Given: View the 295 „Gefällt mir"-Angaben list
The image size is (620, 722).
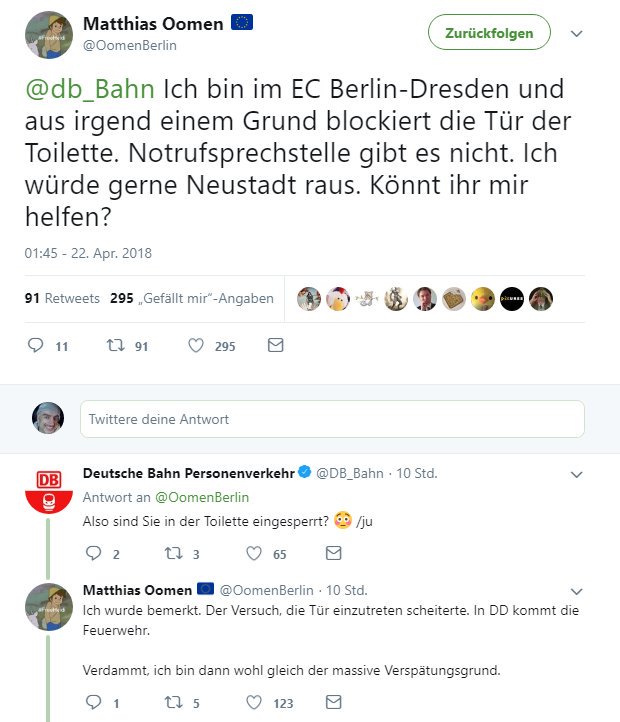Looking at the screenshot, I should (x=191, y=298).
